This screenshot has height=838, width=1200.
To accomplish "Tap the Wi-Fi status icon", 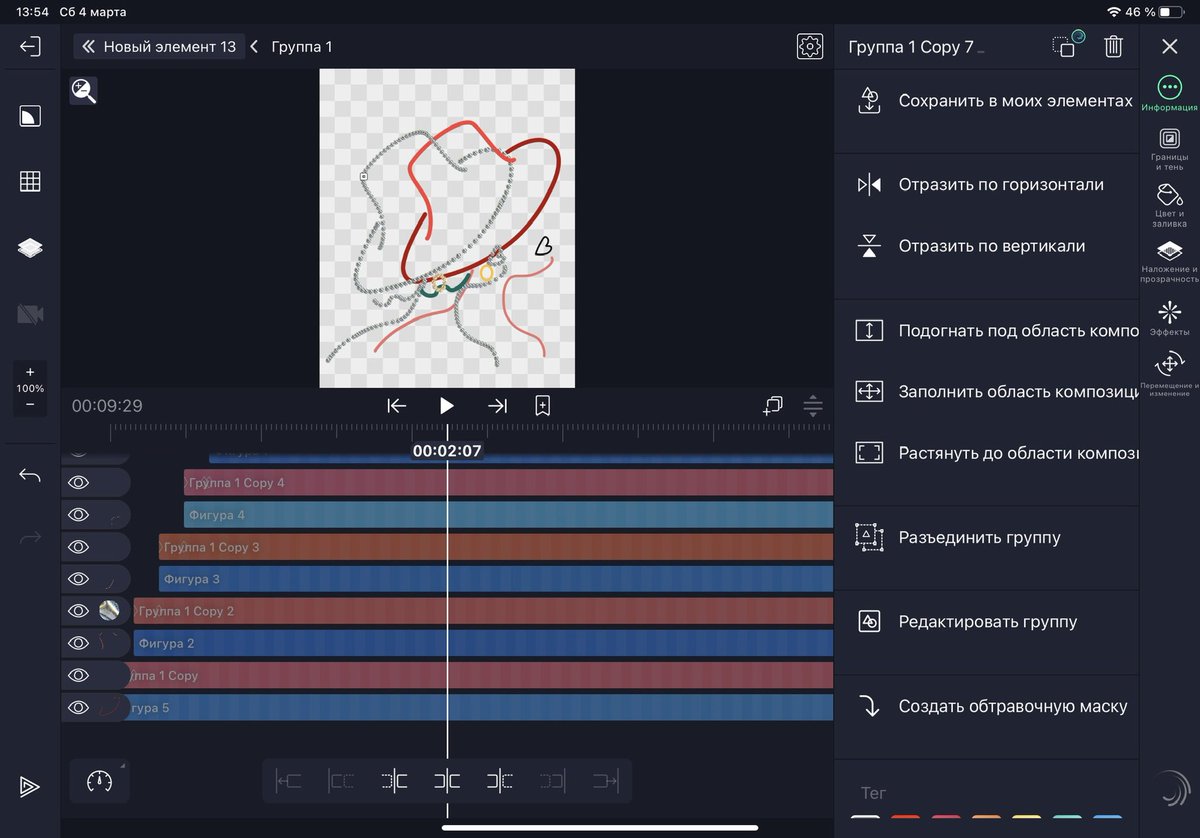I will [x=1114, y=11].
